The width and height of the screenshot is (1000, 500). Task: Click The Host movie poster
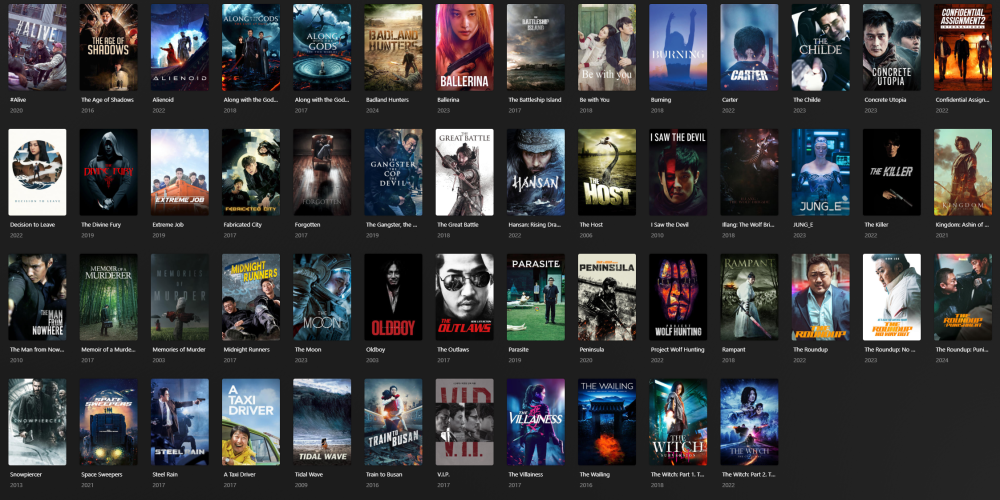click(607, 172)
